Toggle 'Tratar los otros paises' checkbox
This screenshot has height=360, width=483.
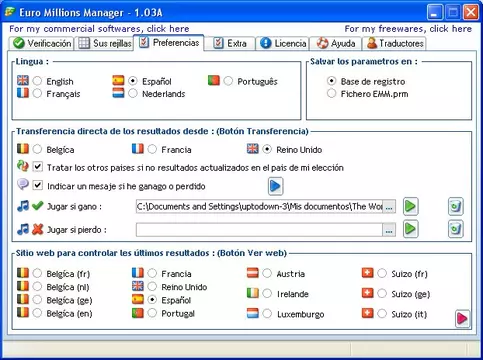38,167
